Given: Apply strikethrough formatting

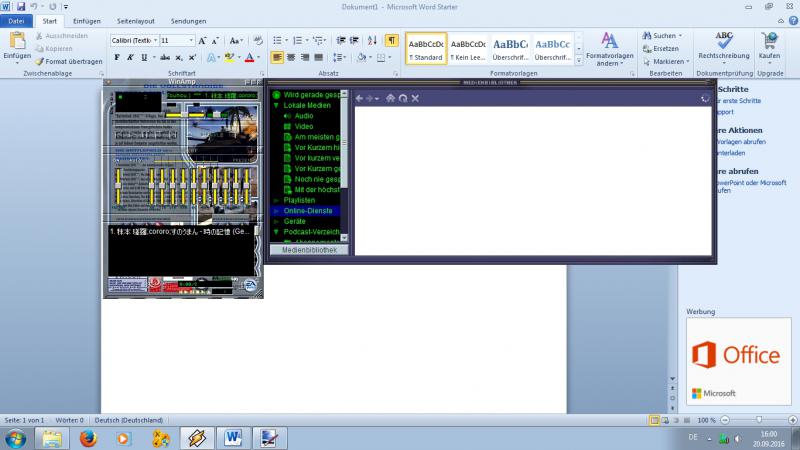Looking at the screenshot, I should point(164,58).
